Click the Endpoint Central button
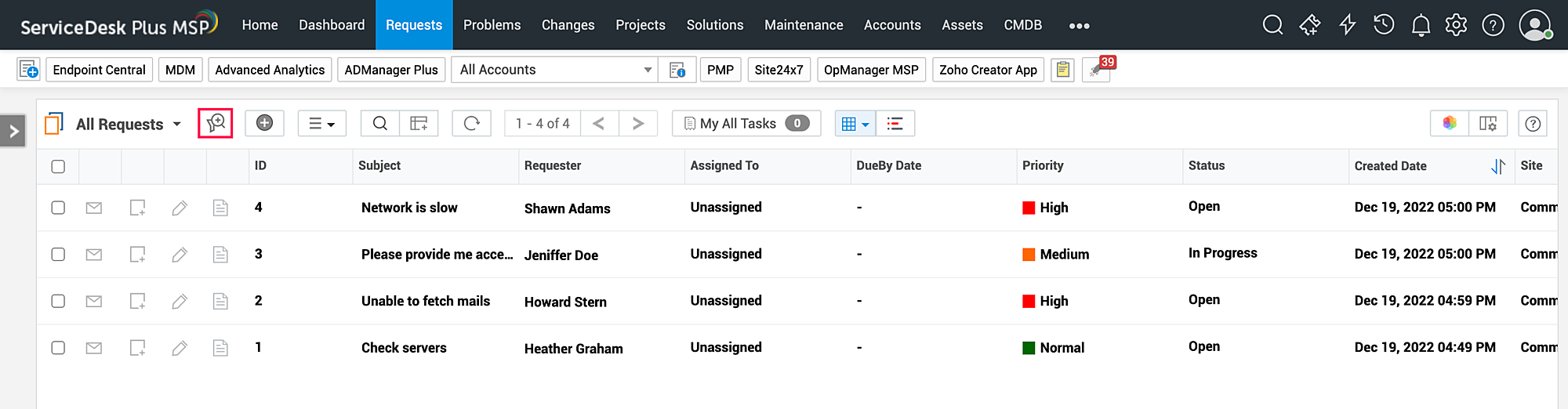 click(99, 70)
